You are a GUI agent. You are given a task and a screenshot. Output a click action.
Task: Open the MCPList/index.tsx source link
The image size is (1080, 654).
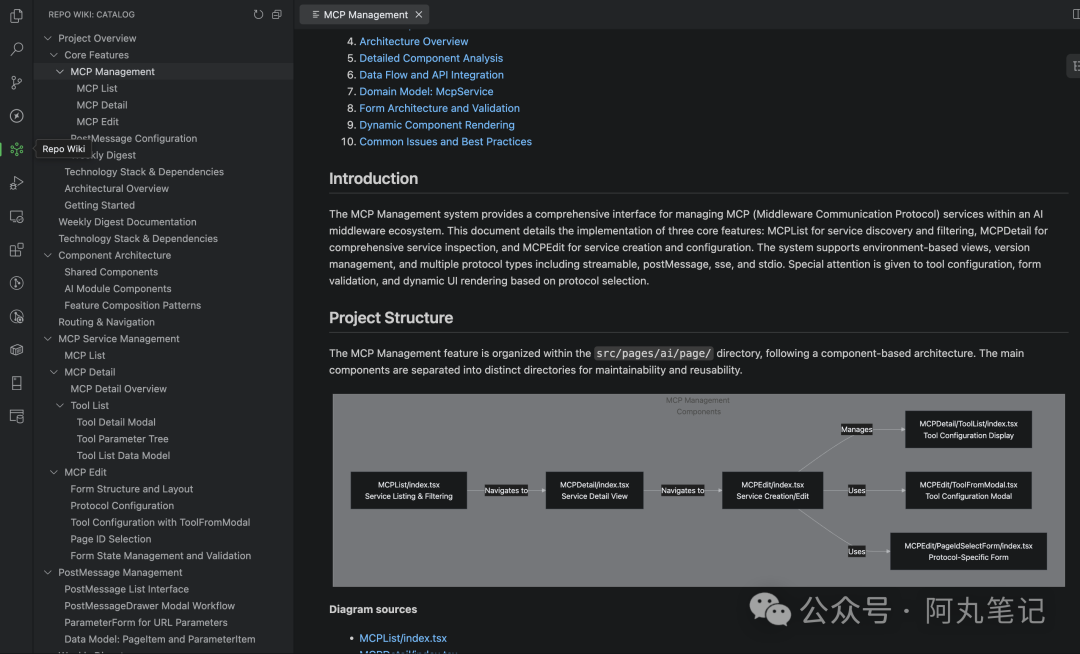pos(403,638)
